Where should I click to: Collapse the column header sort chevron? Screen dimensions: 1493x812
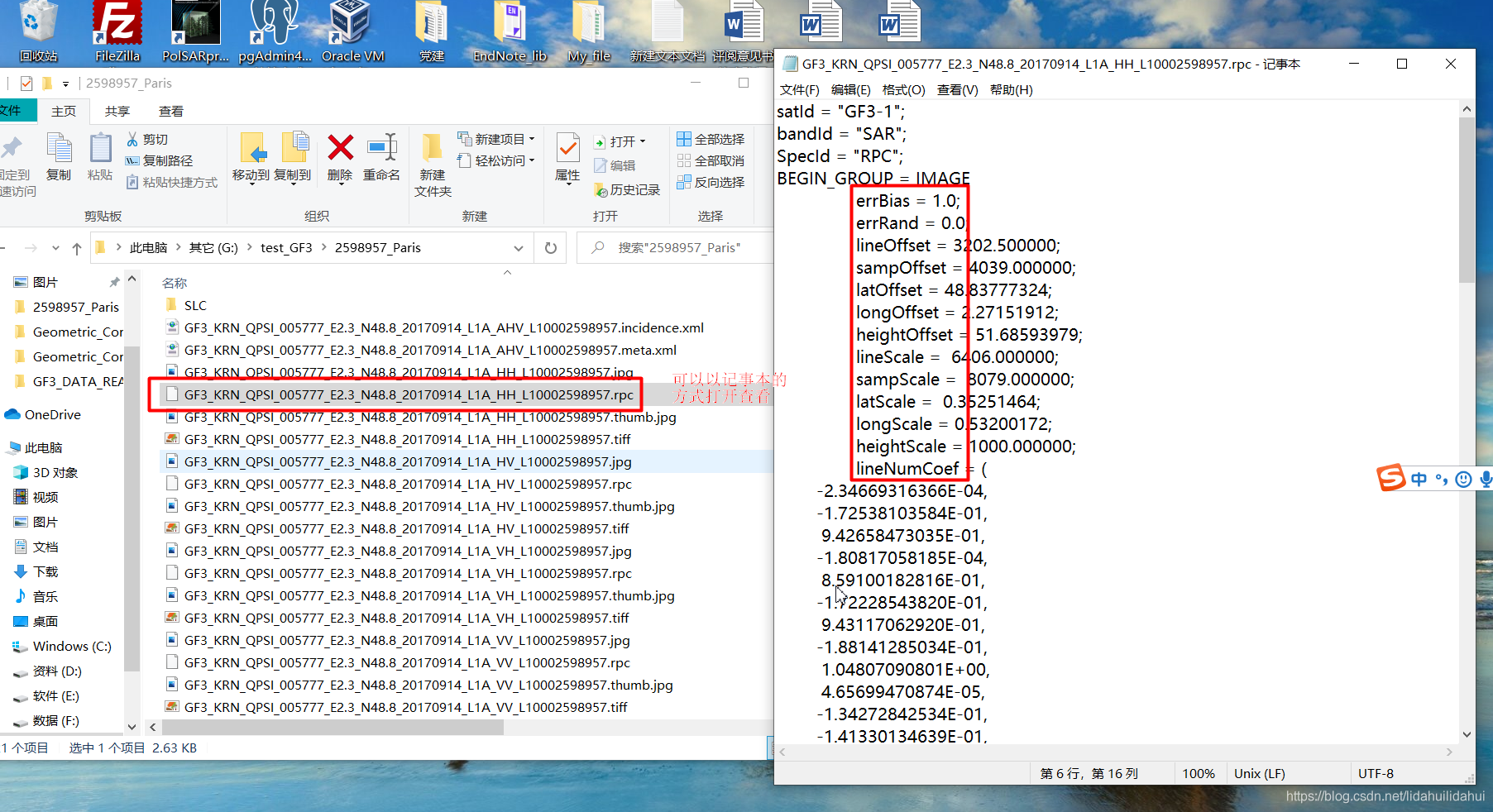pyautogui.click(x=508, y=272)
